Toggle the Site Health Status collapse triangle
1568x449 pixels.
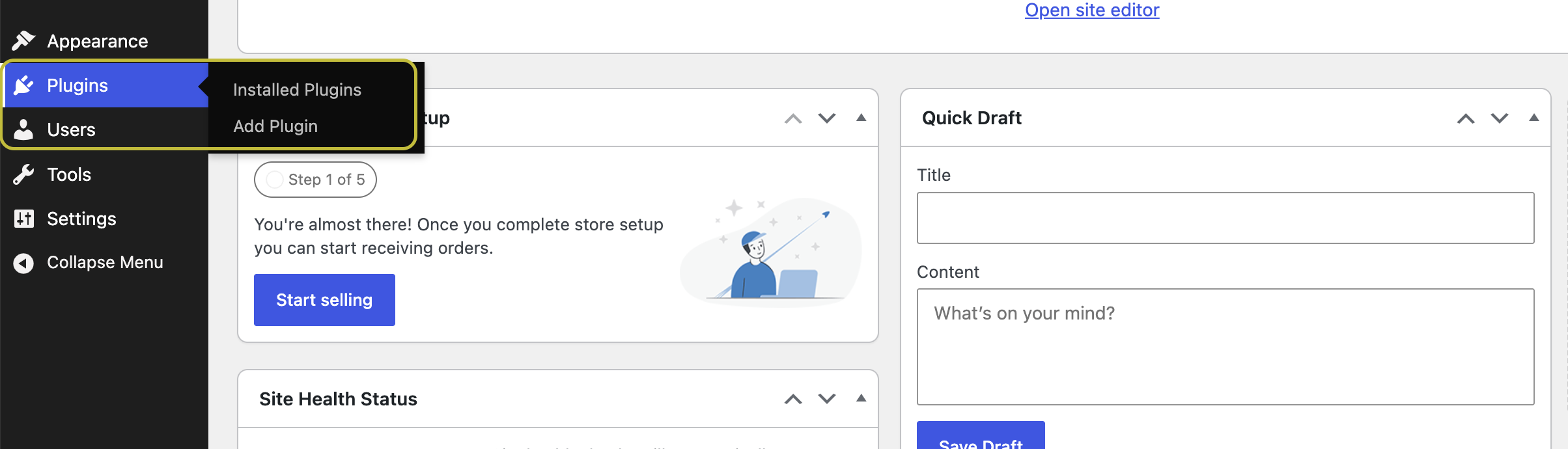pos(861,398)
